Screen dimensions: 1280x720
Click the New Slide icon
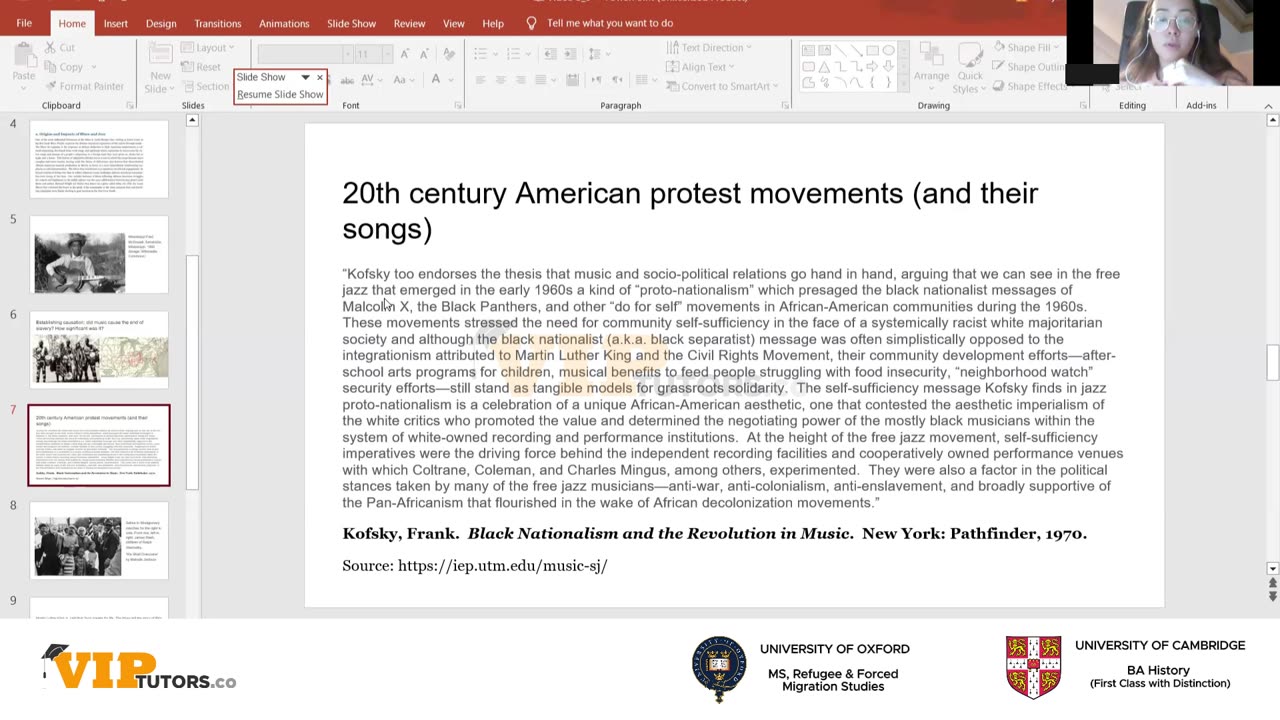160,54
